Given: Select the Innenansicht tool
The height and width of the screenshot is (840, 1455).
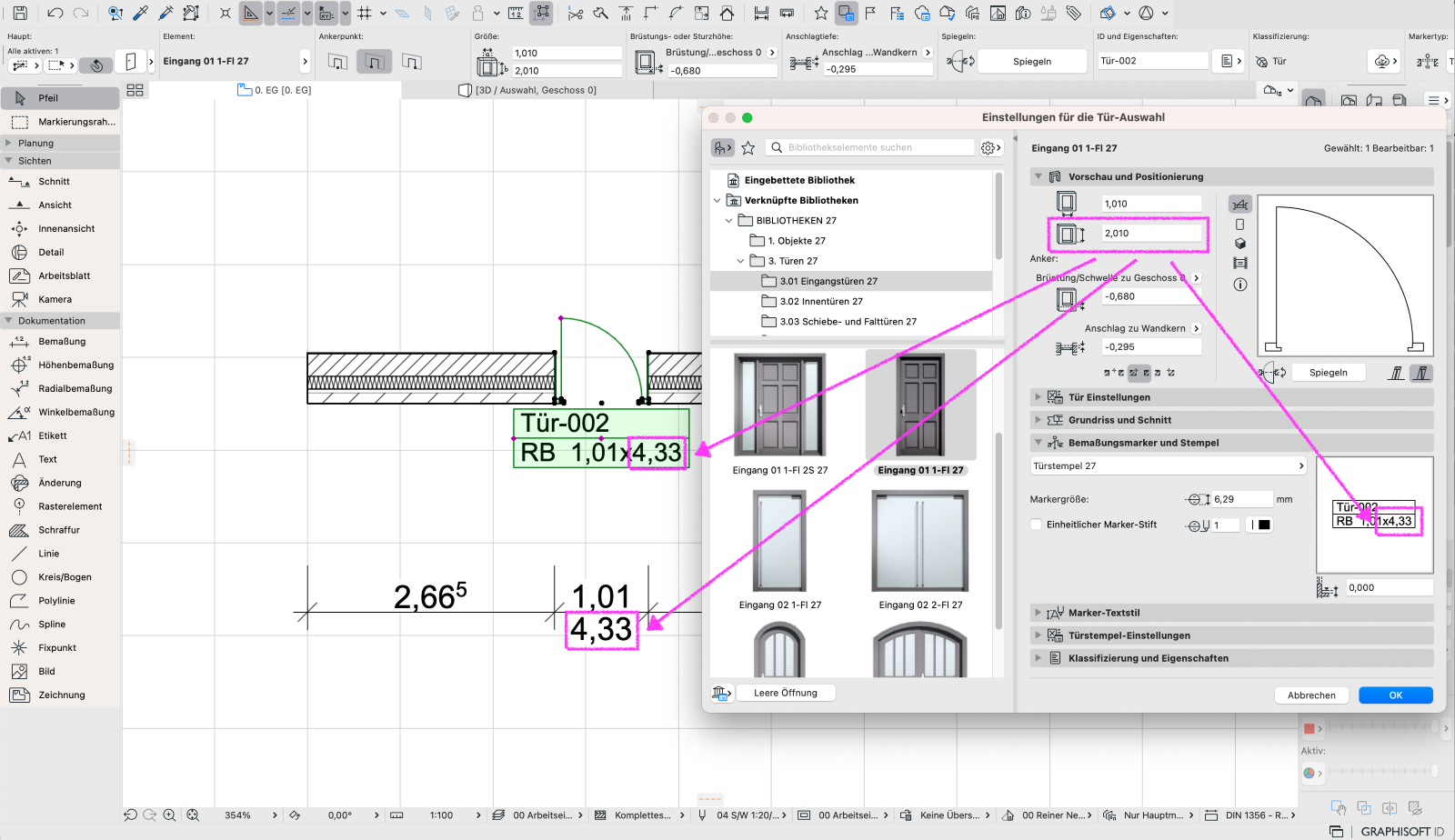Looking at the screenshot, I should [x=60, y=229].
